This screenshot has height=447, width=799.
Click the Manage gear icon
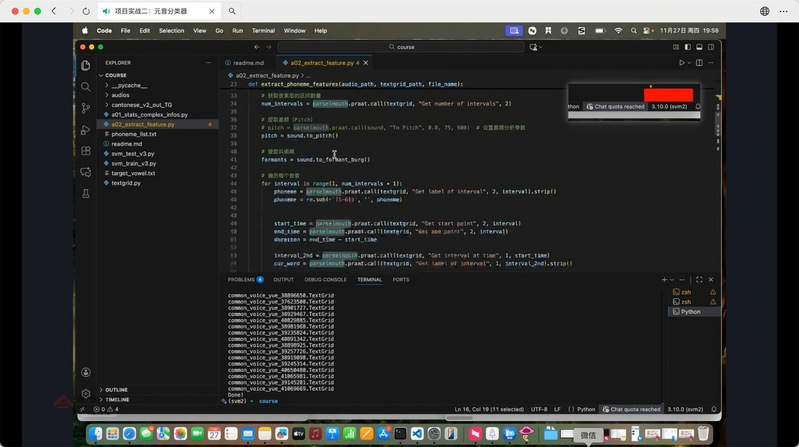coord(86,393)
